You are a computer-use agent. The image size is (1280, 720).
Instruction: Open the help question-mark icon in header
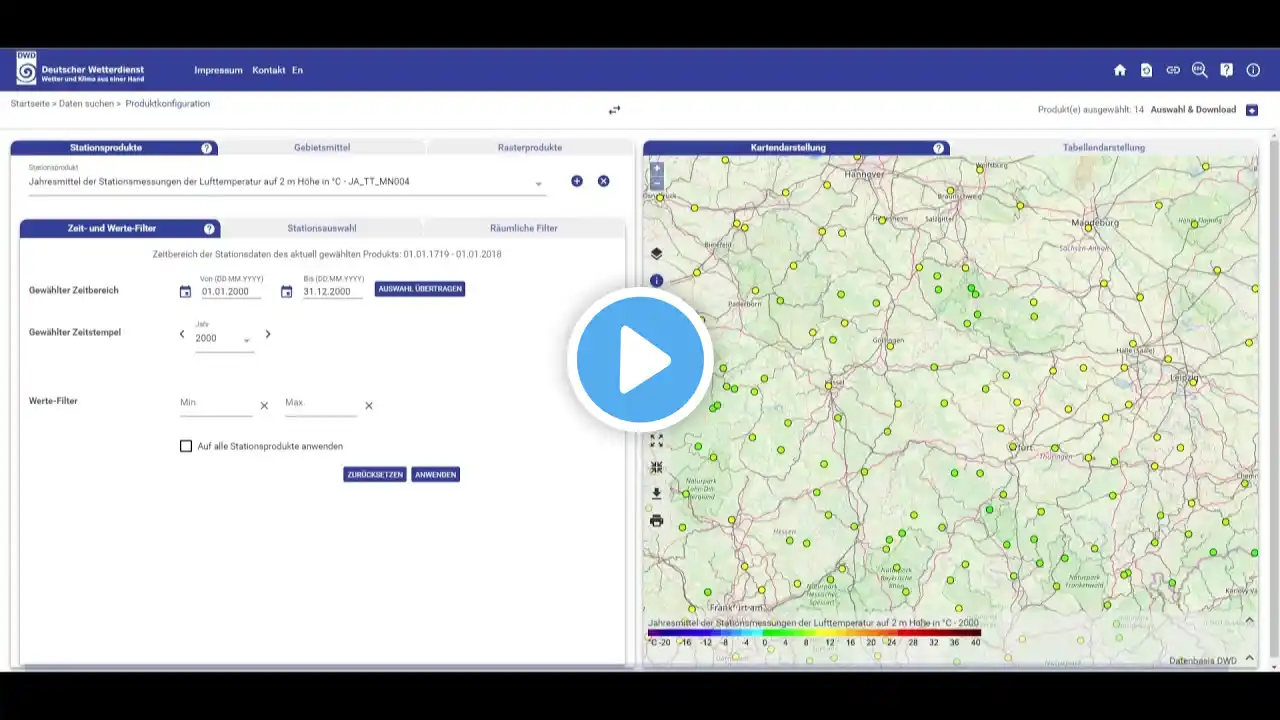coord(1227,70)
